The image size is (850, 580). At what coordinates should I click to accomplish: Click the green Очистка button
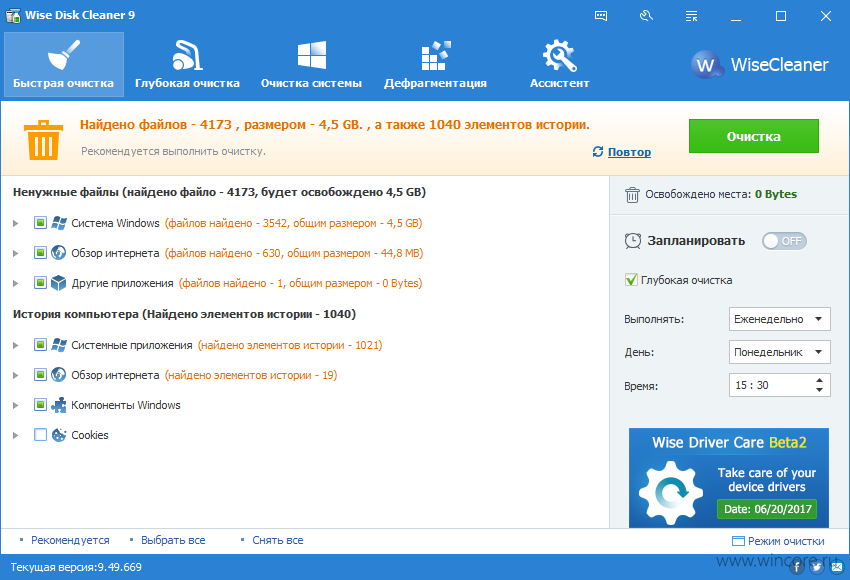(754, 136)
